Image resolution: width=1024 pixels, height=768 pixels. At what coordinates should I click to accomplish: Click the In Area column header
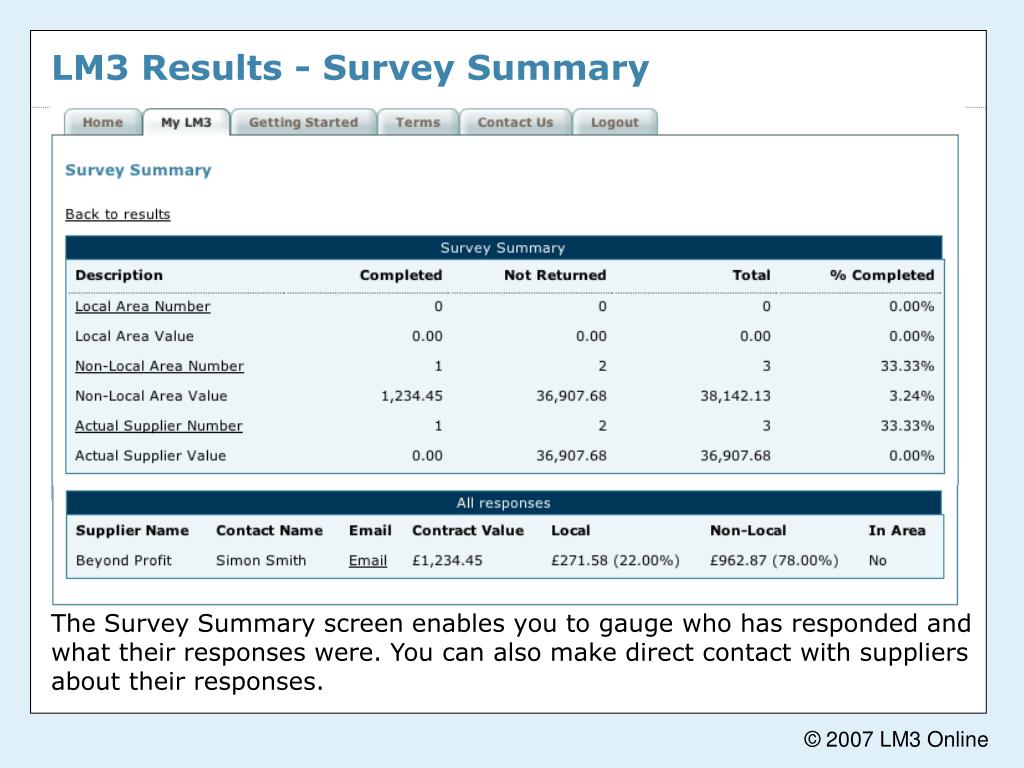point(897,530)
